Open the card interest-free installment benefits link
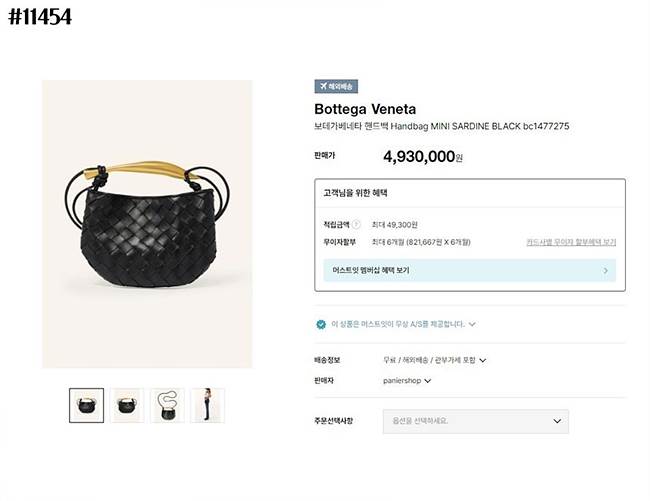 [x=571, y=242]
